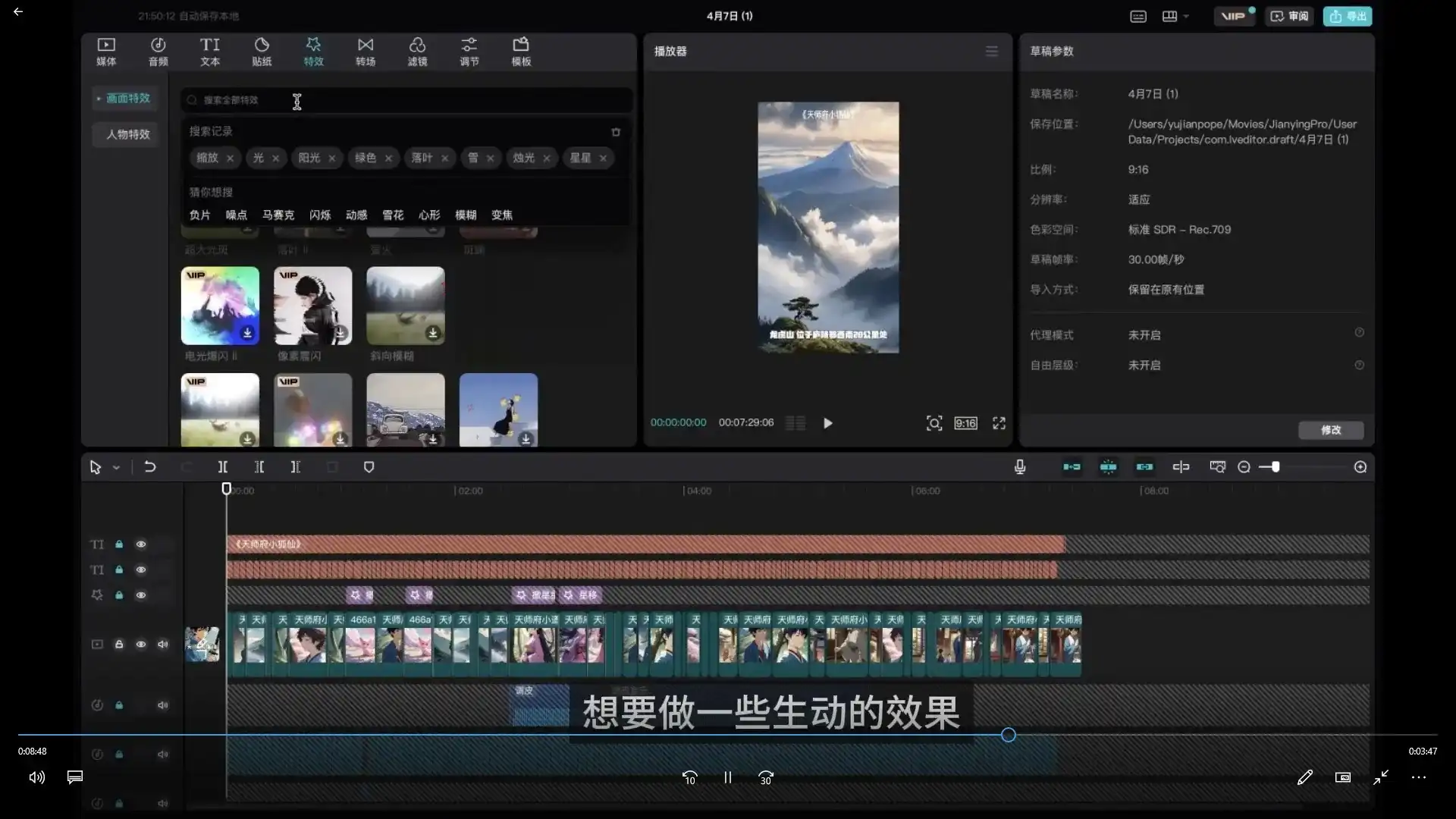Toggle visibility of the topmost text track

pyautogui.click(x=141, y=544)
